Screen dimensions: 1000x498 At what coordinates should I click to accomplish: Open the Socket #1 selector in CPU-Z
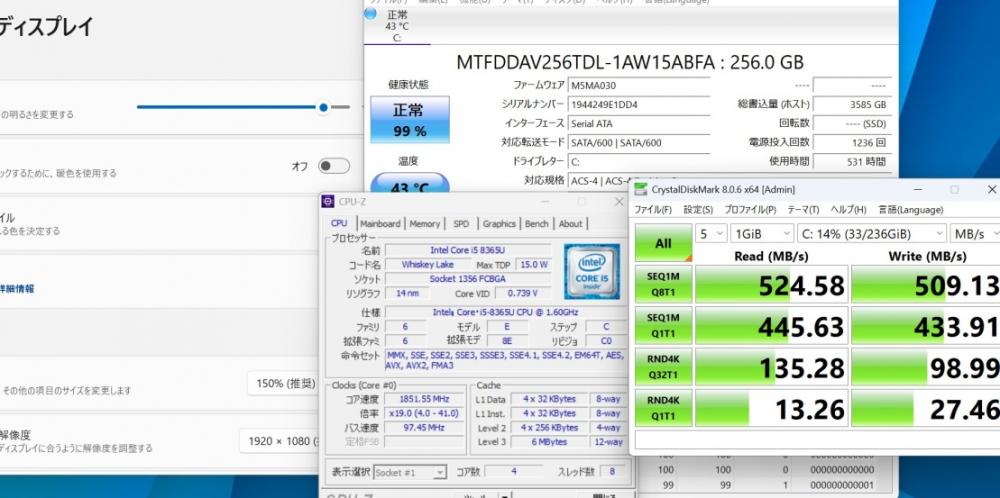[x=409, y=472]
